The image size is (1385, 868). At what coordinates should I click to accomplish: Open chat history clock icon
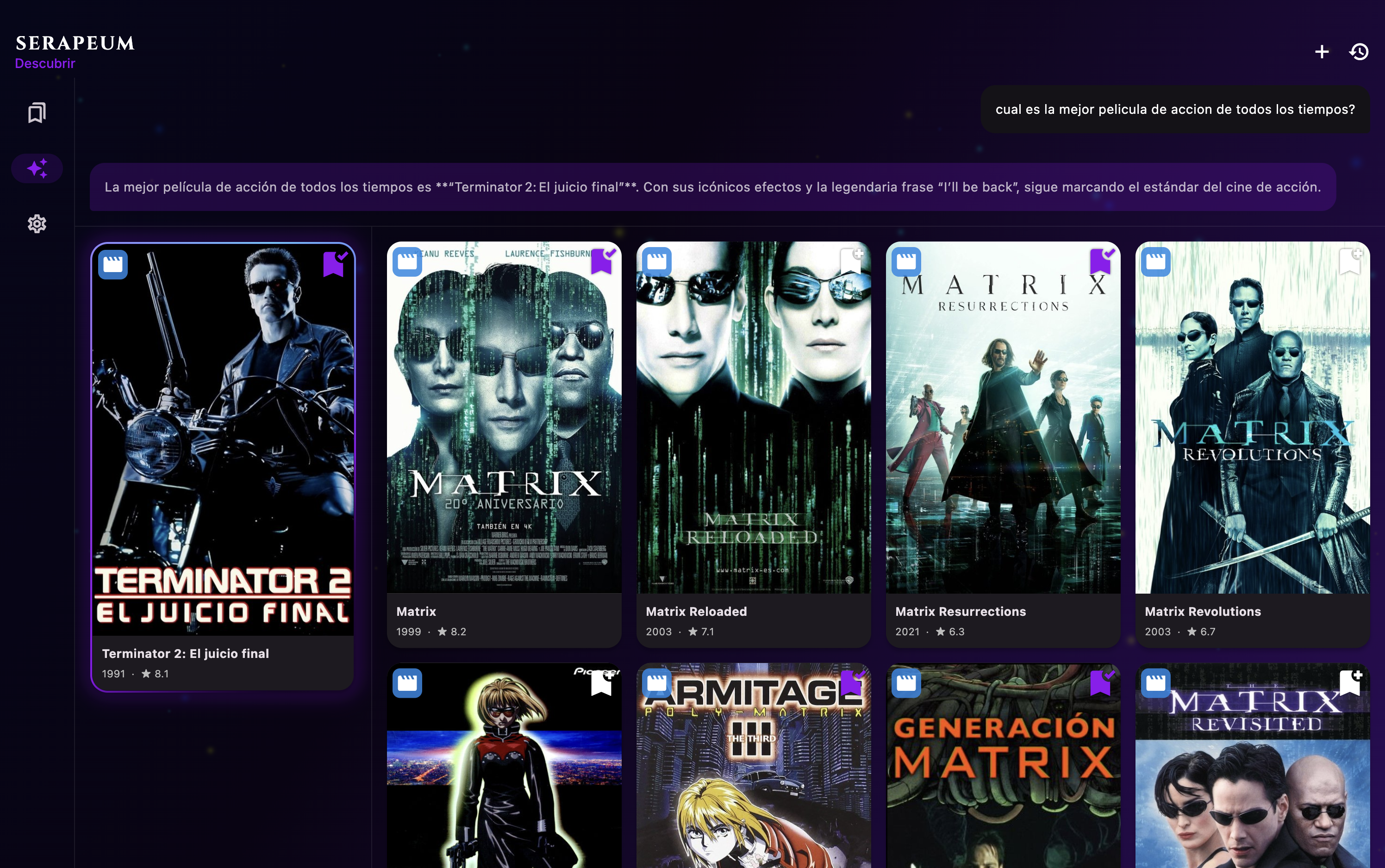[1359, 52]
